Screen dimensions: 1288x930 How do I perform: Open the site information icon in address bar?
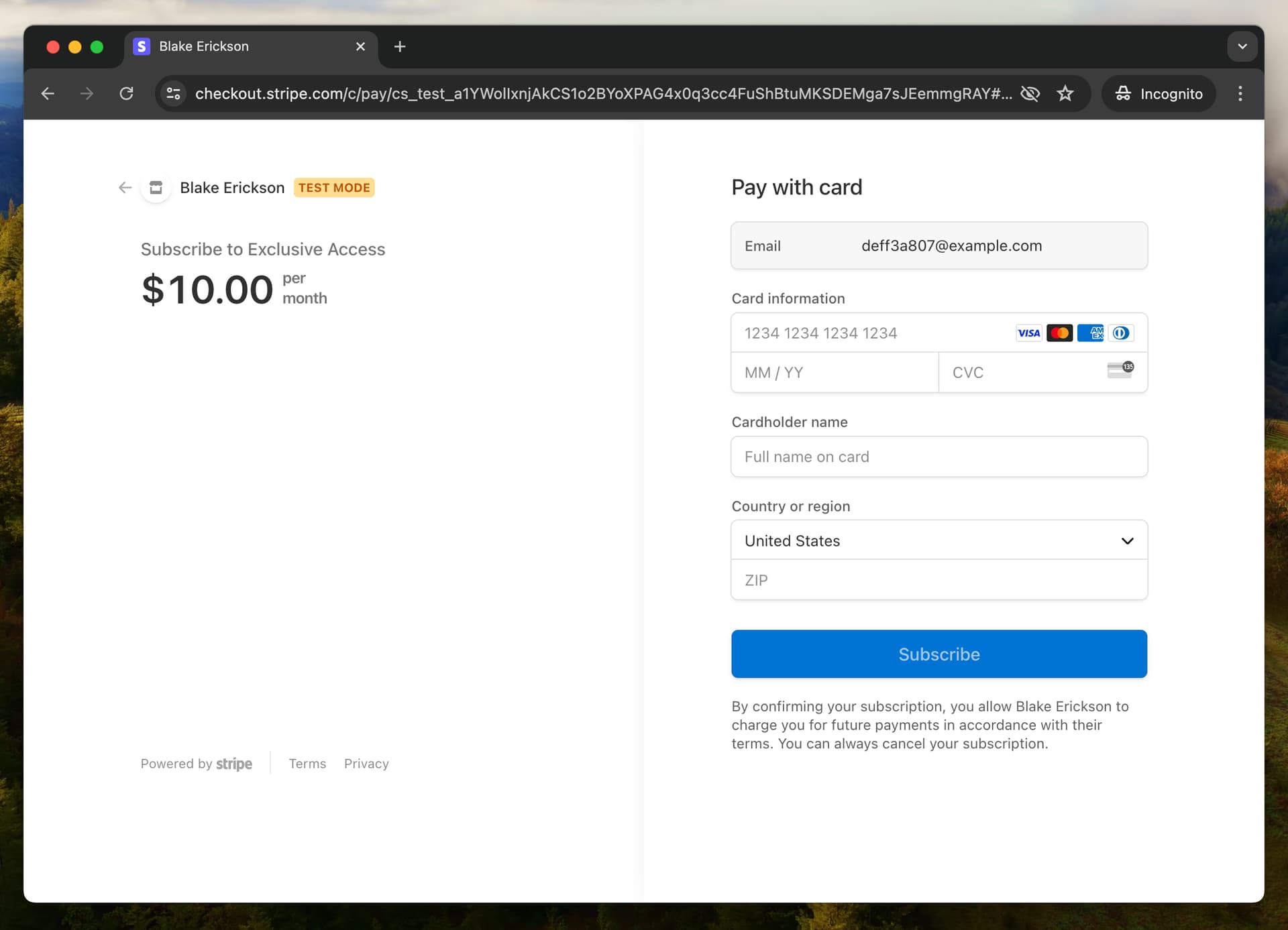[174, 94]
